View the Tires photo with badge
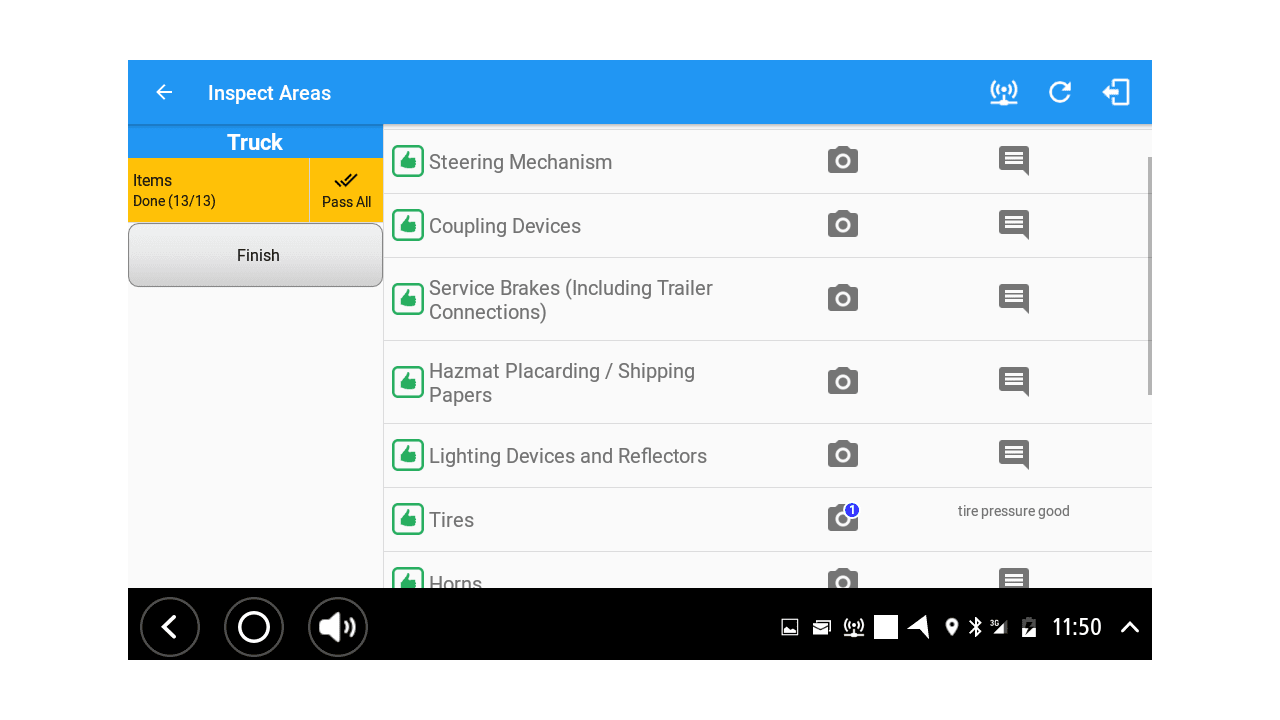1280x720 pixels. 843,518
